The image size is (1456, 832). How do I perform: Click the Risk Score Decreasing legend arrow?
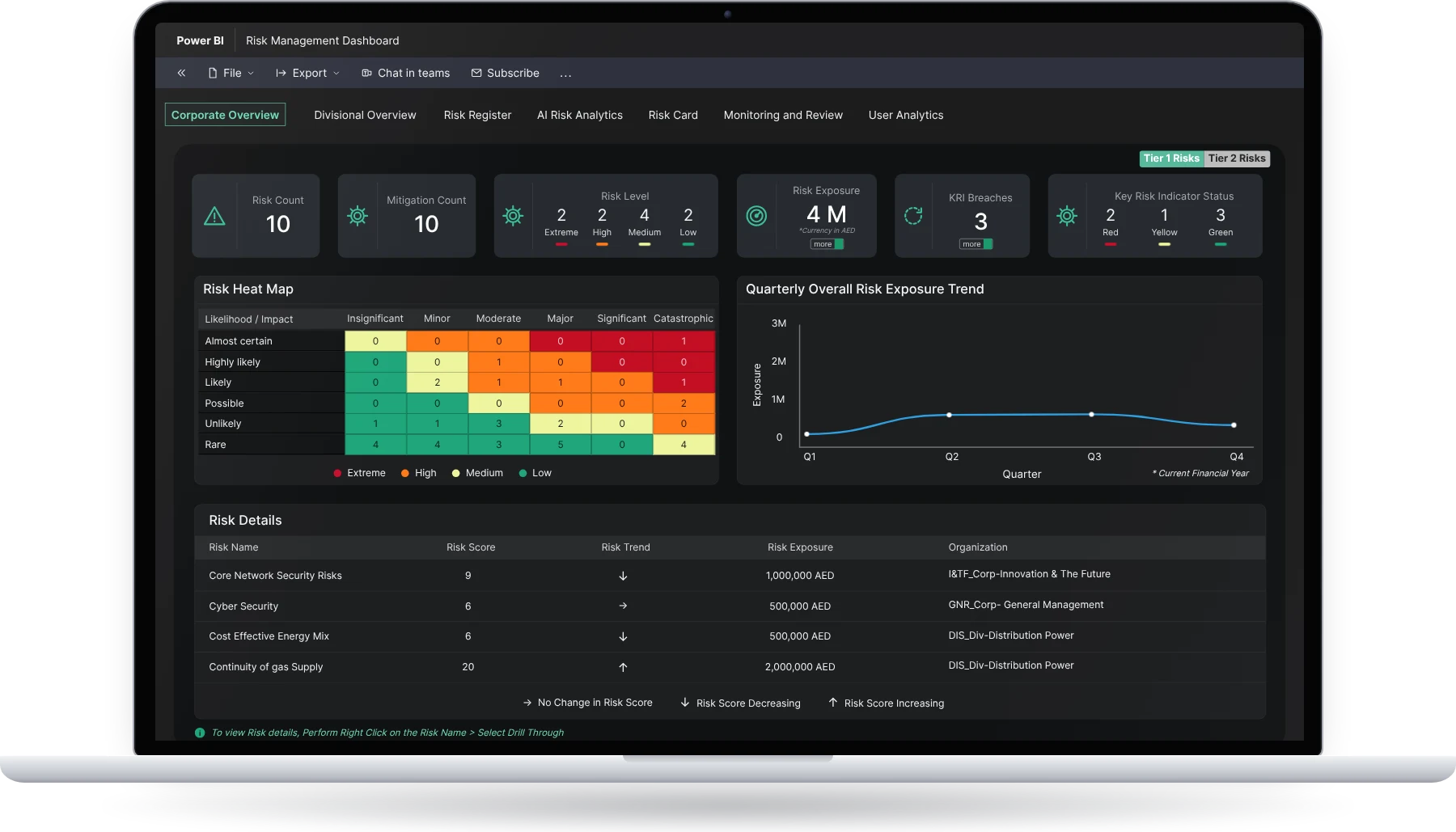[x=685, y=703]
